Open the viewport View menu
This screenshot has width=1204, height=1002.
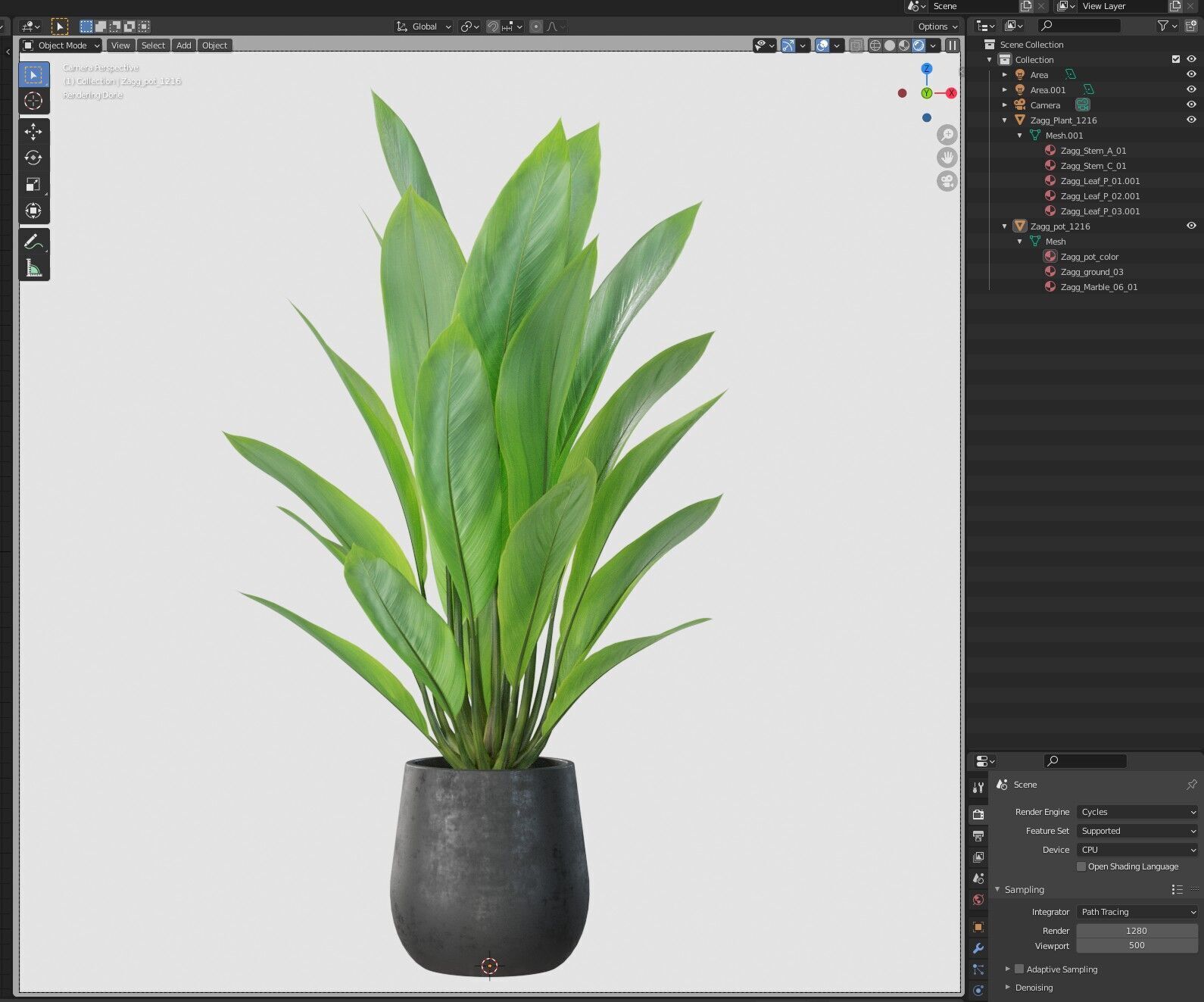(x=120, y=45)
